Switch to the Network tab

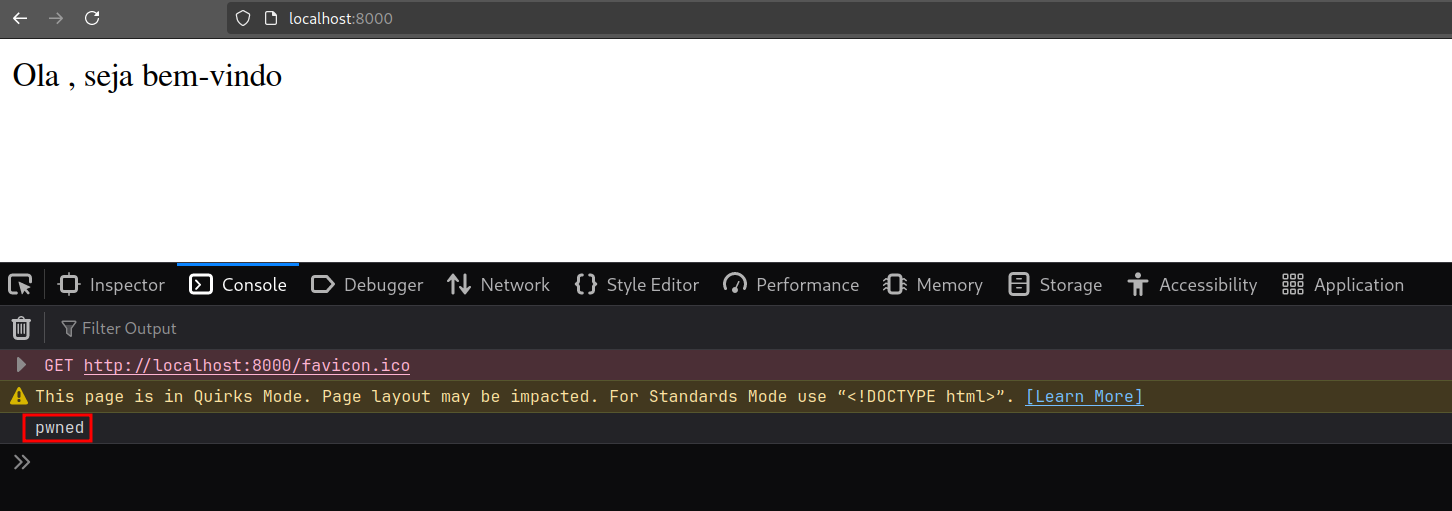tap(499, 285)
